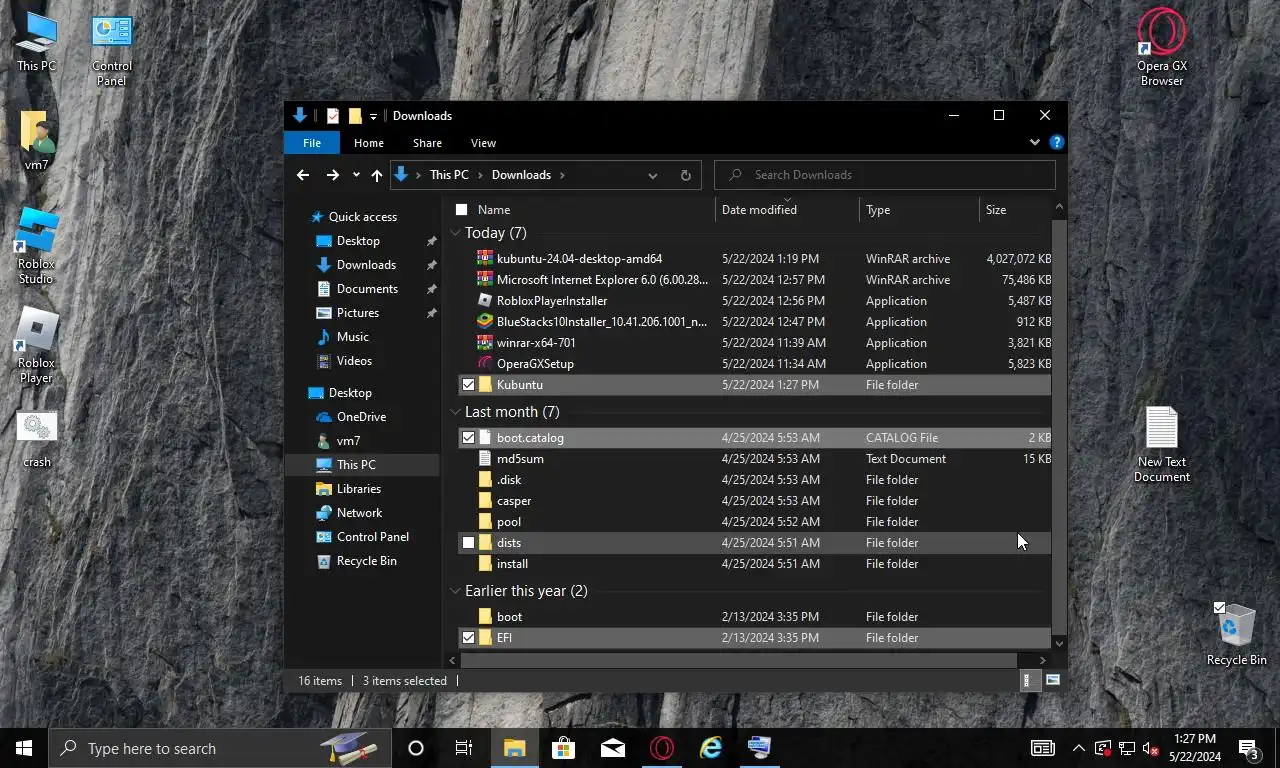Open the Customize Quick Access Toolbar dropdown

373,117
